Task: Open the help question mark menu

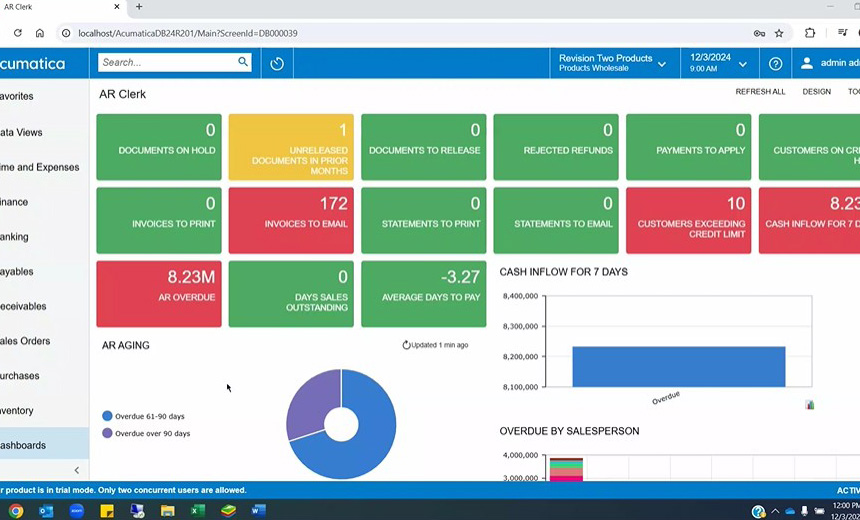Action: (x=775, y=64)
